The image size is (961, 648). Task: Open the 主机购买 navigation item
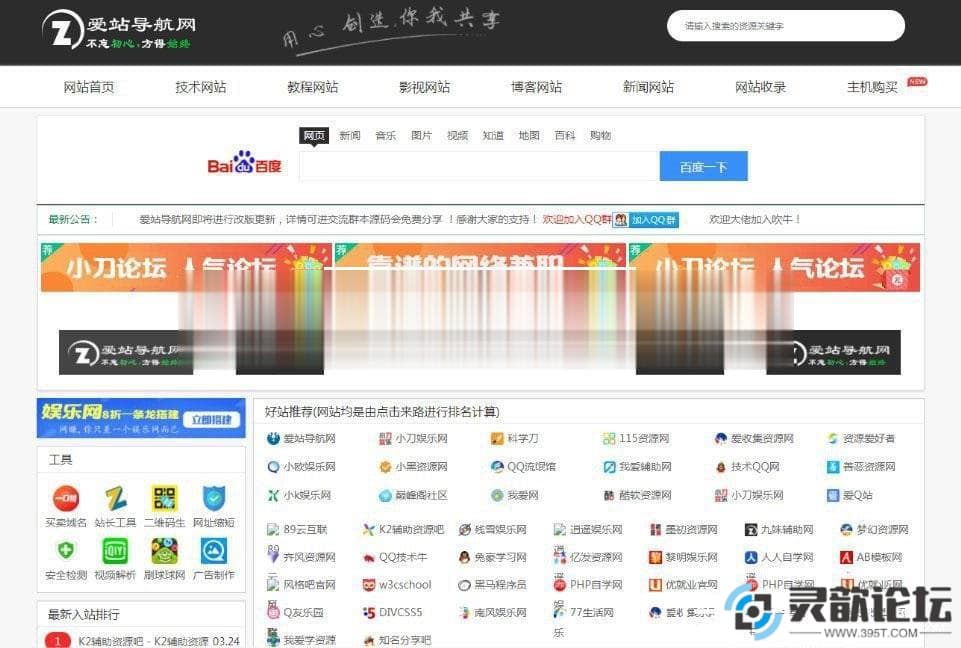pos(872,87)
